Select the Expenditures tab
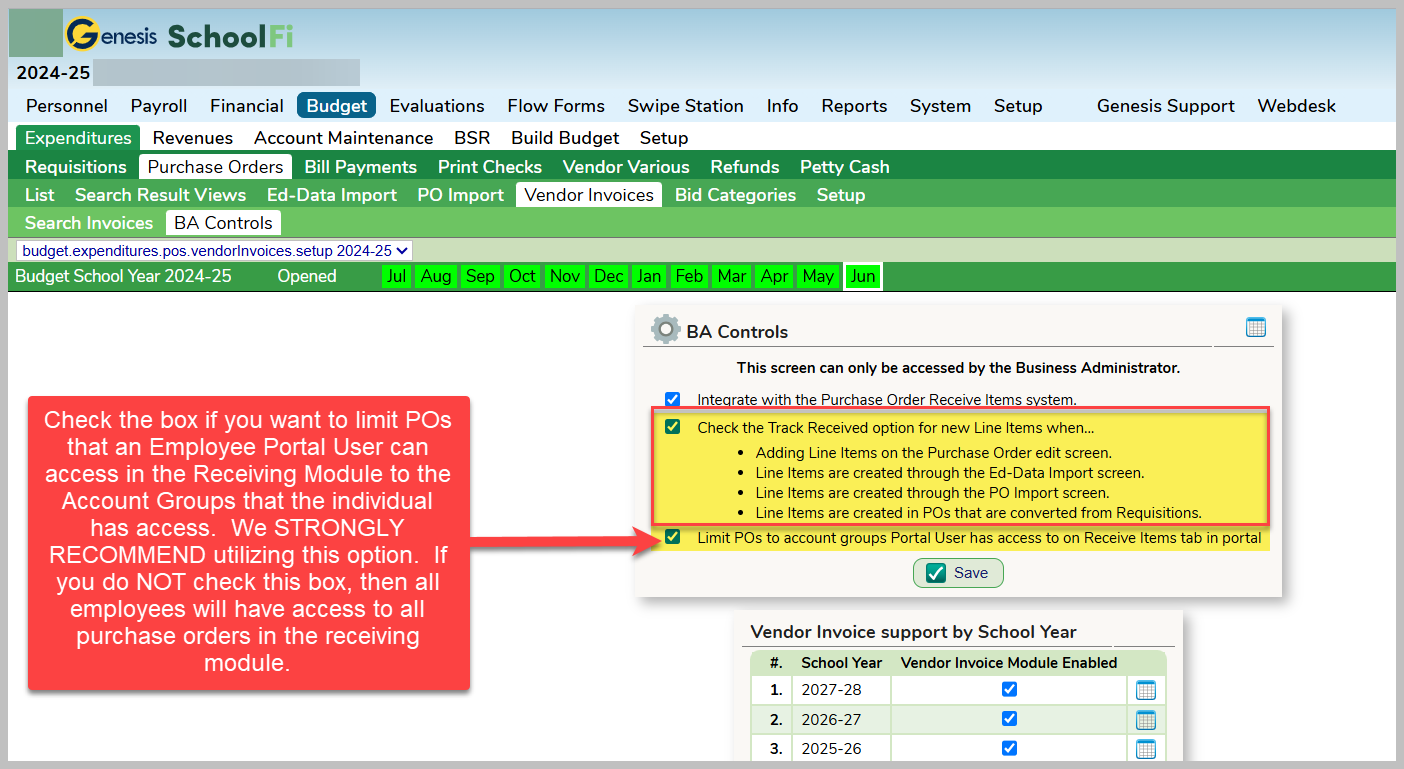 point(78,138)
